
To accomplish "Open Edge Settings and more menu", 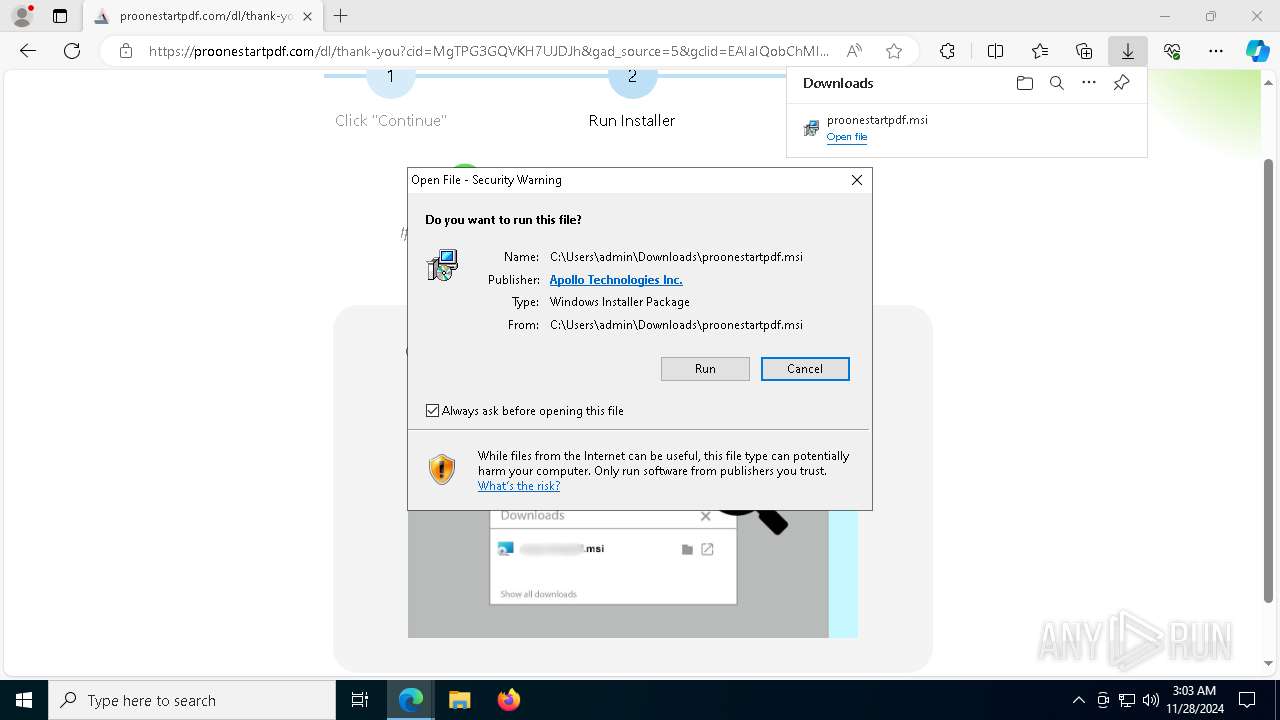I will 1216,51.
